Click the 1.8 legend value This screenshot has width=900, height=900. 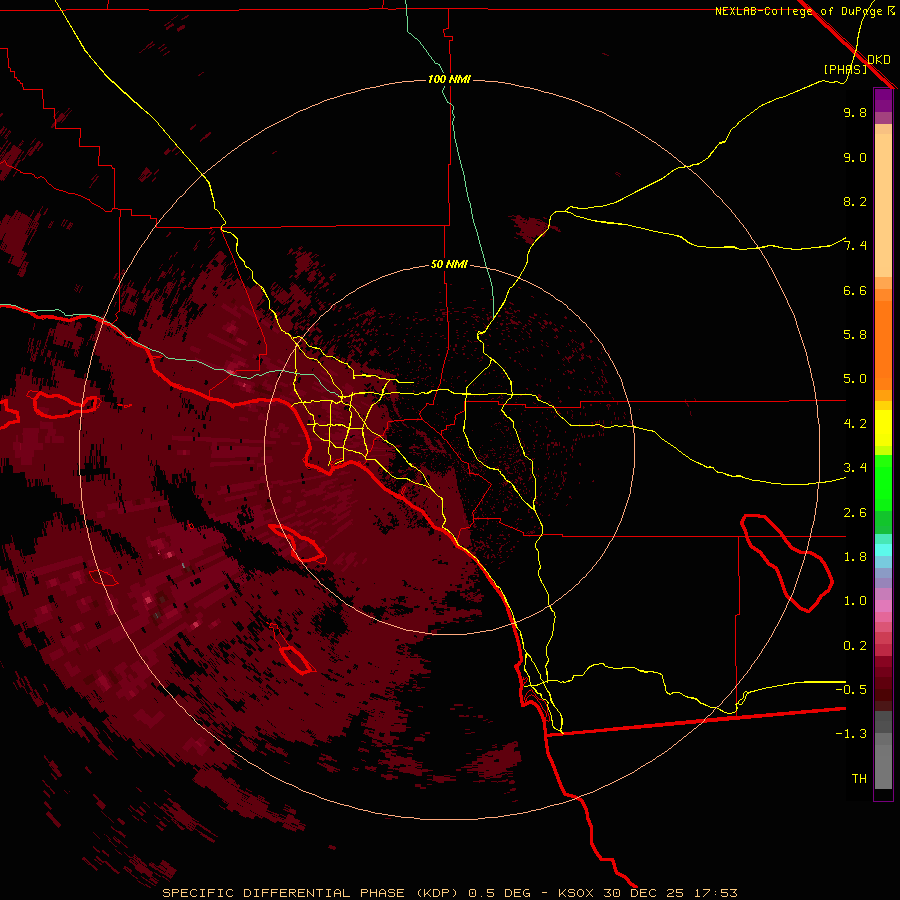(855, 557)
